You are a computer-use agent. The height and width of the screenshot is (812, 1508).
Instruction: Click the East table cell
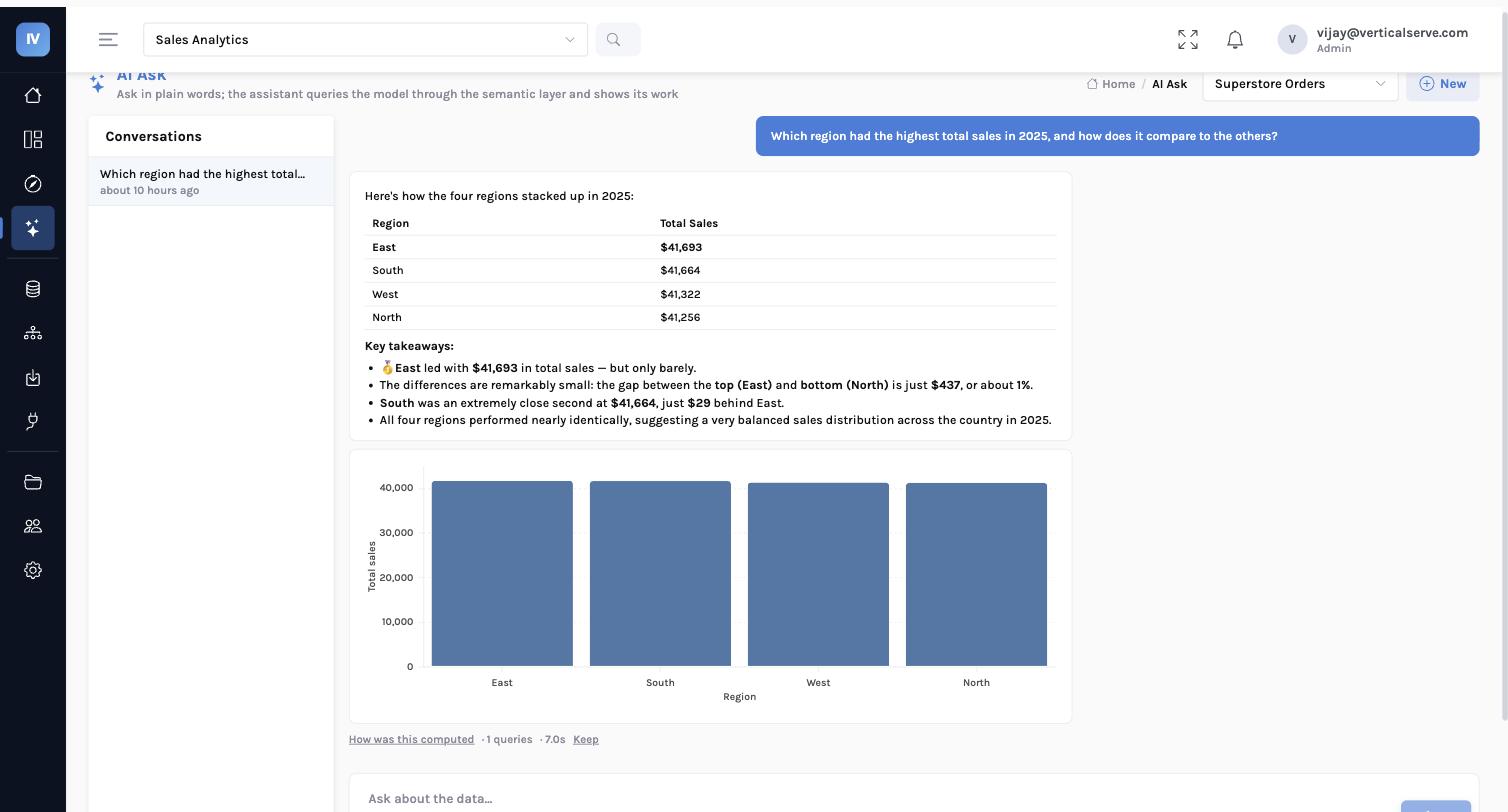tap(384, 247)
